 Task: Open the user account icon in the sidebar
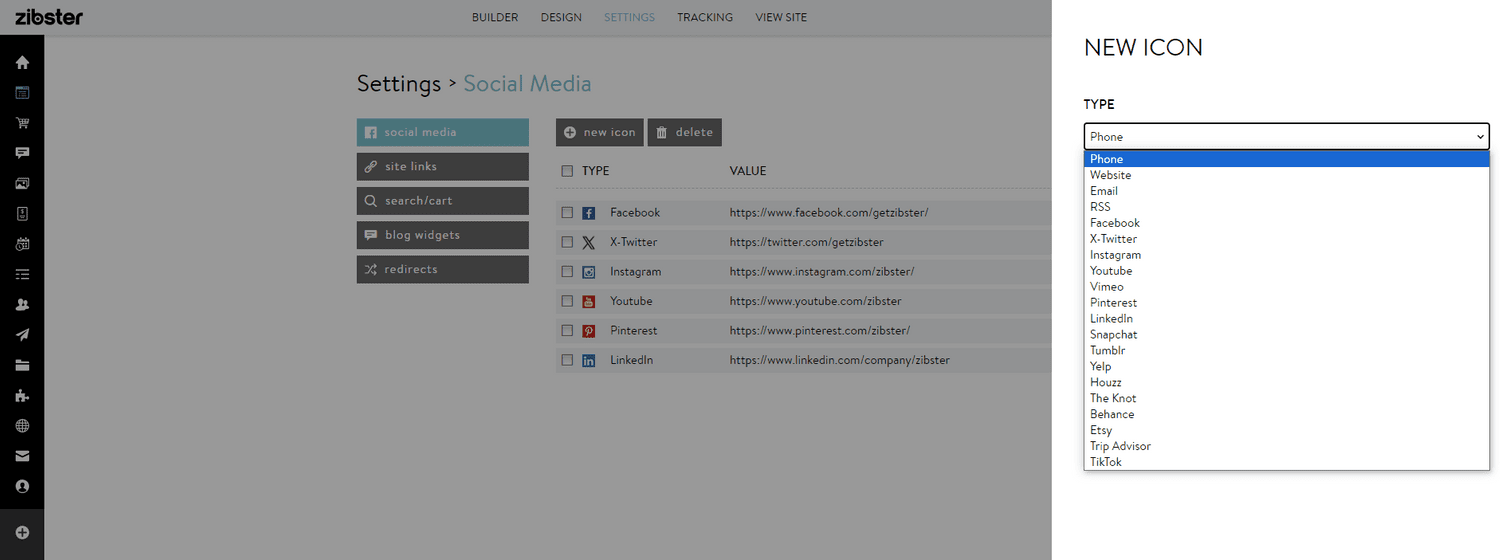(22, 486)
